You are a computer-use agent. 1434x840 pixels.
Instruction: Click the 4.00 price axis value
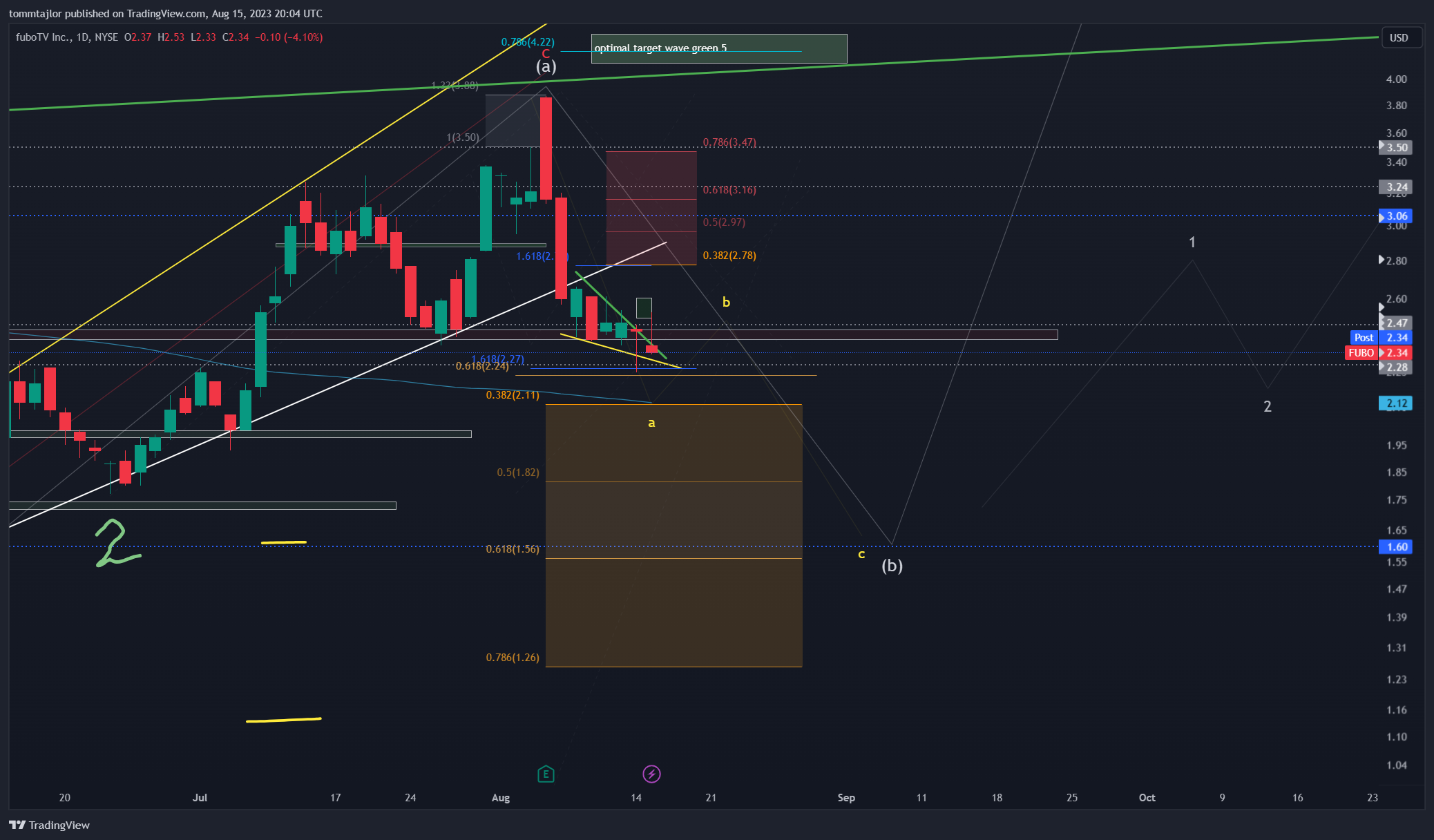1396,79
